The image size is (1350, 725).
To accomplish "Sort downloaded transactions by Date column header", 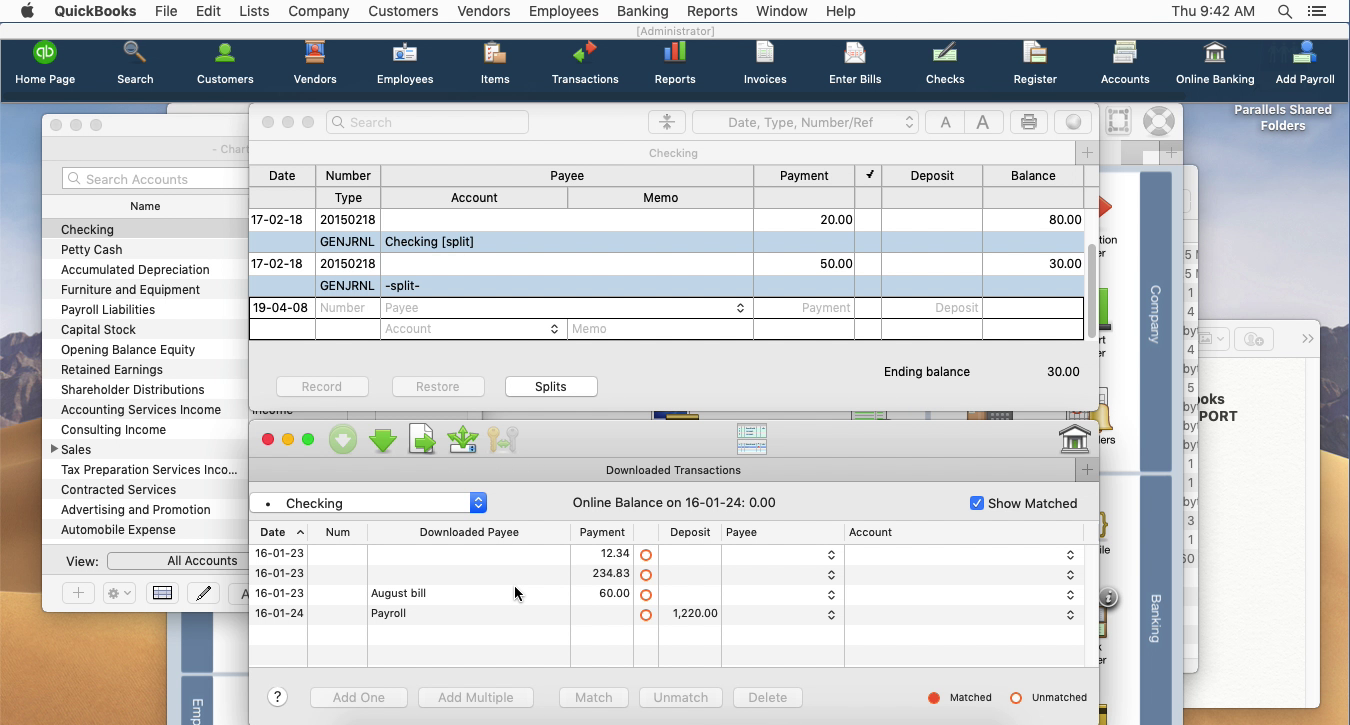I will pyautogui.click(x=278, y=533).
